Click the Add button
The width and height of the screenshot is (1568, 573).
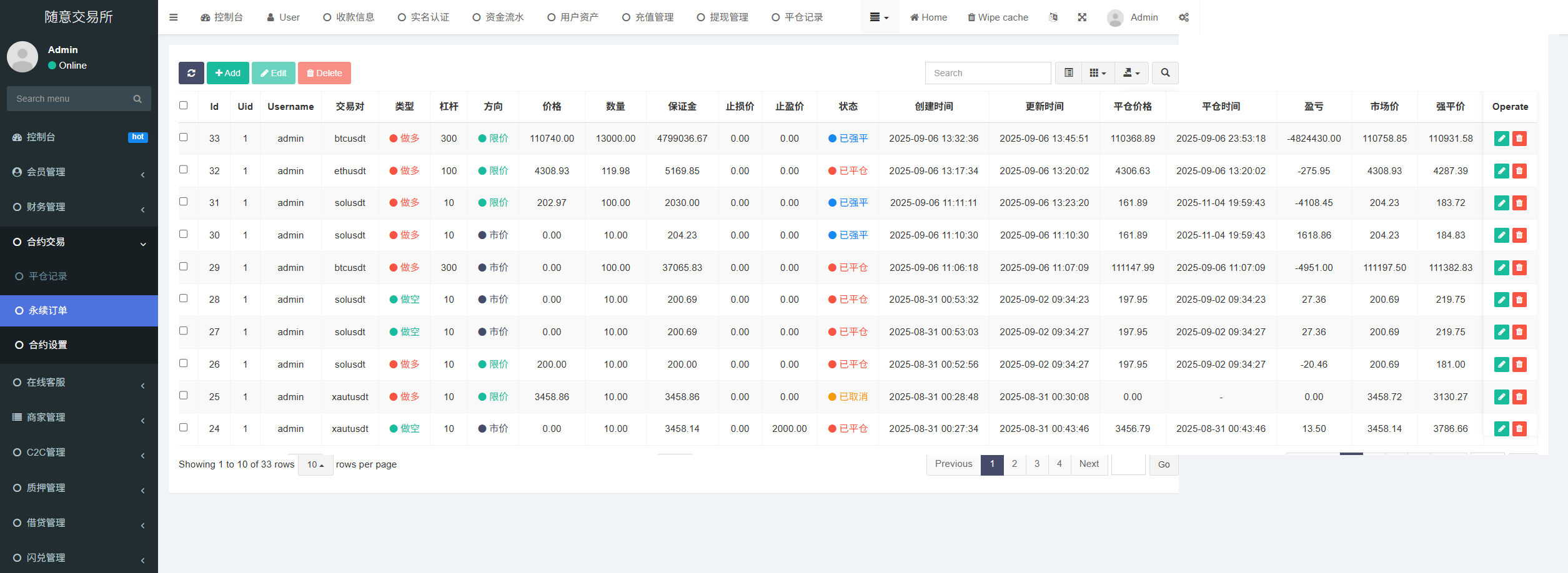(x=228, y=73)
